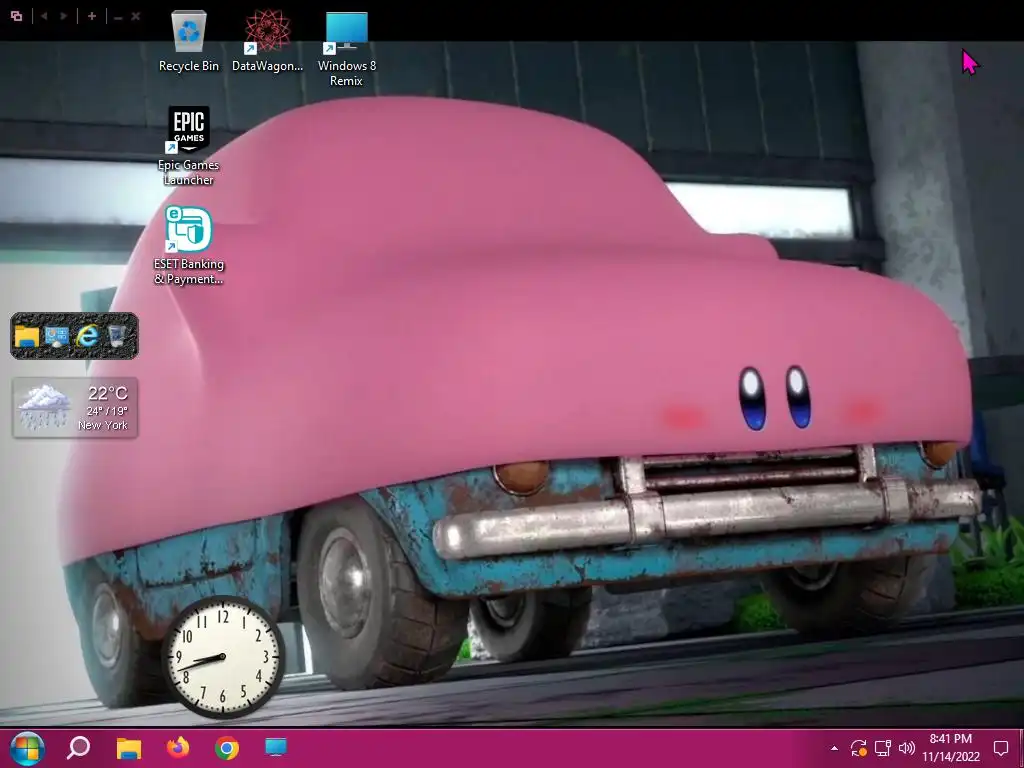Open the DataWagon desktop shortcut
Viewport: 1024px width, 768px height.
[267, 40]
